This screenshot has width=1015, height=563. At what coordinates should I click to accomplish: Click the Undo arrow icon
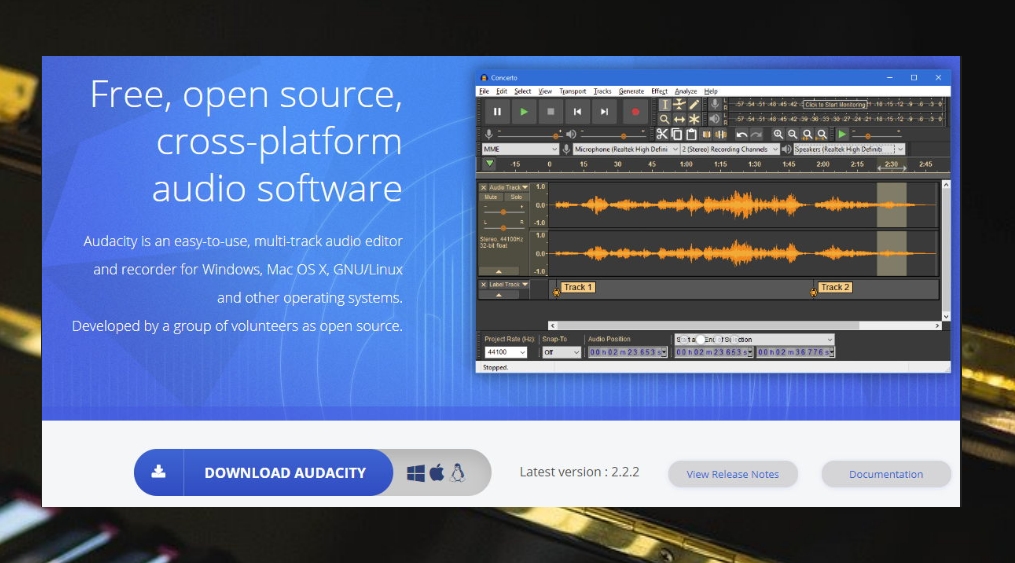[742, 134]
